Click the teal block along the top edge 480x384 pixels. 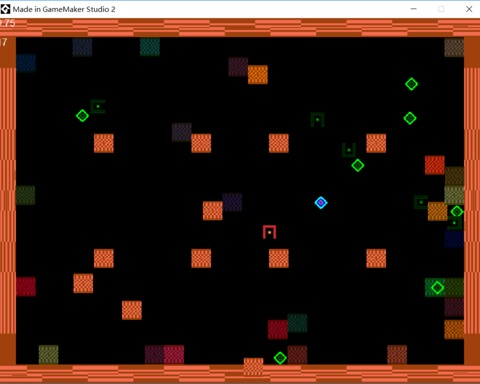pos(150,47)
